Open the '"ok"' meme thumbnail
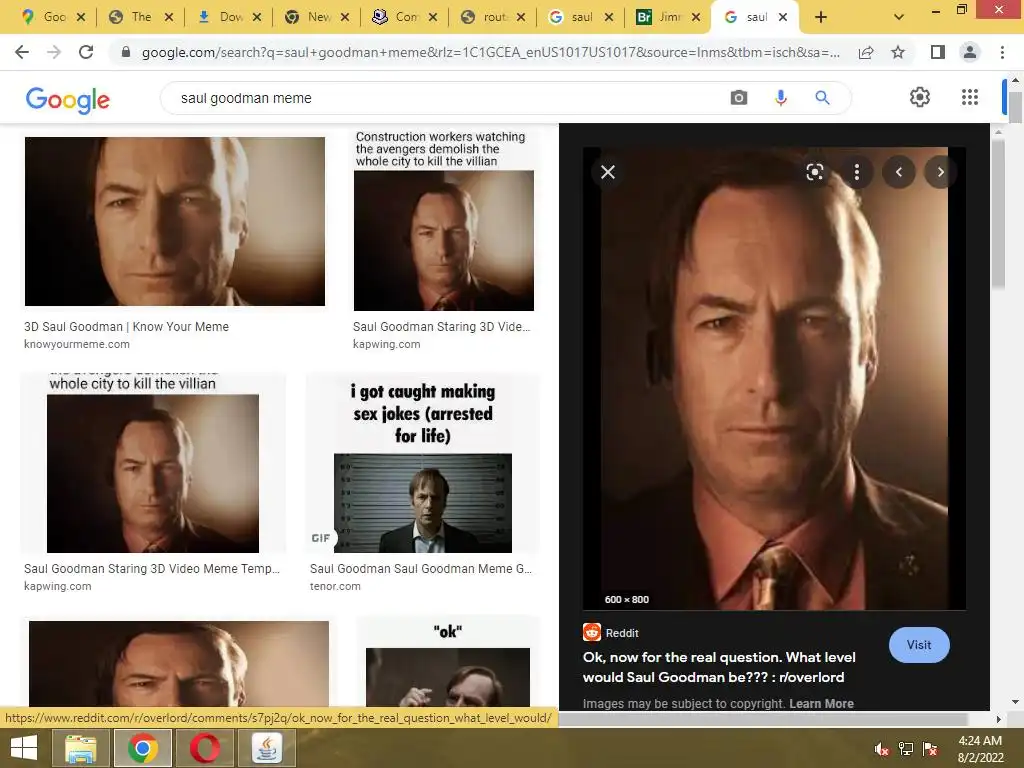Viewport: 1024px width, 768px height. (x=447, y=664)
